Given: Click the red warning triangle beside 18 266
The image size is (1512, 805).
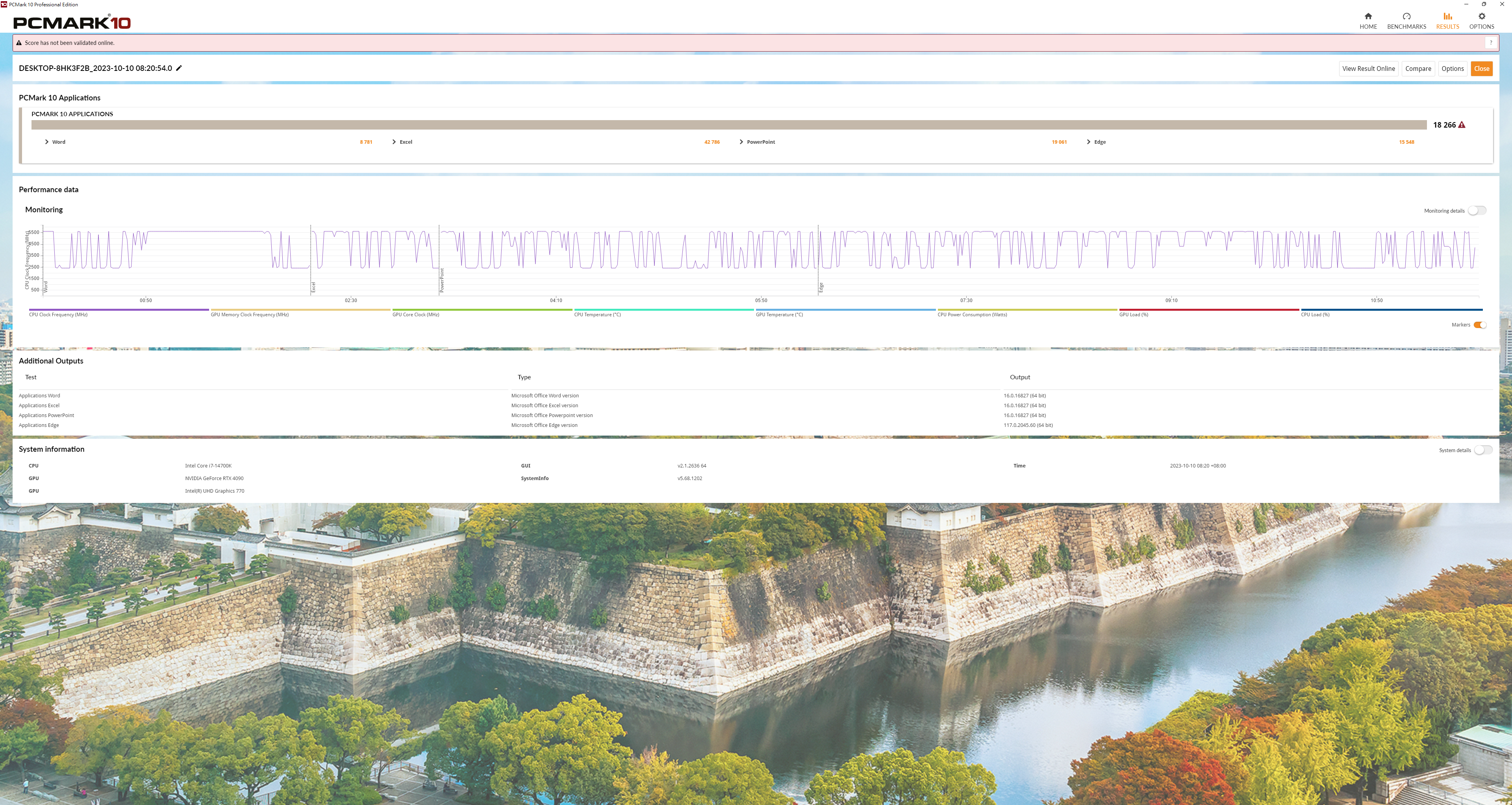Looking at the screenshot, I should (x=1462, y=125).
